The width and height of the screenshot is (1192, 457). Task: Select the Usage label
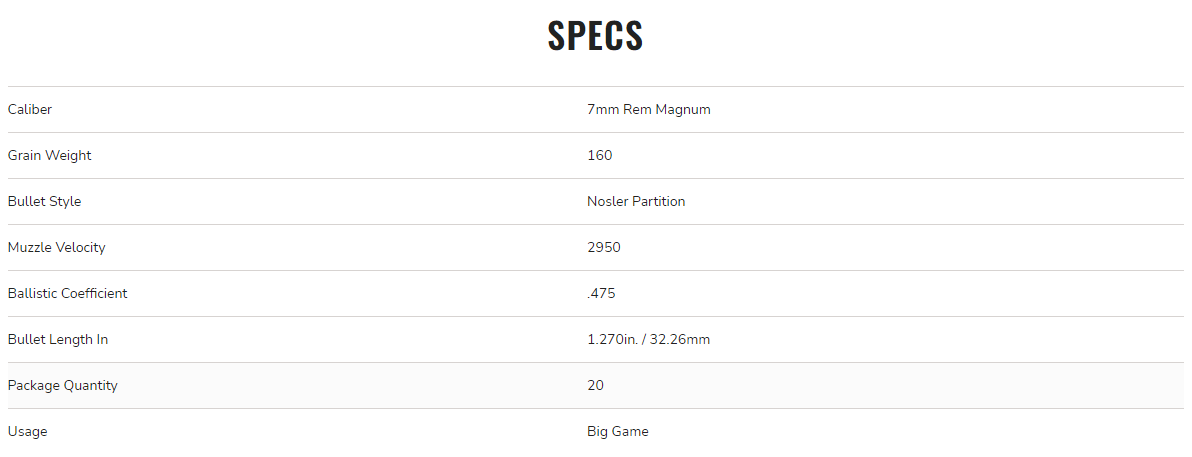pos(27,431)
